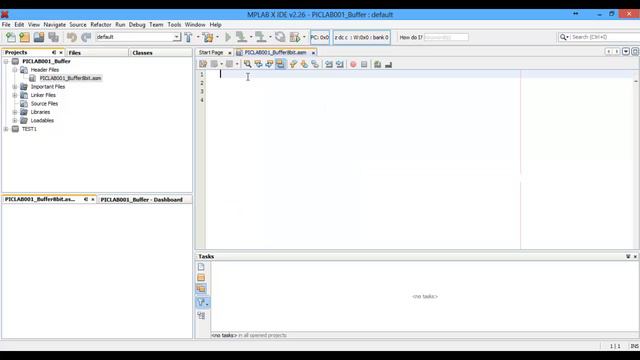Click the Read Device Memory icon

[x=261, y=37]
